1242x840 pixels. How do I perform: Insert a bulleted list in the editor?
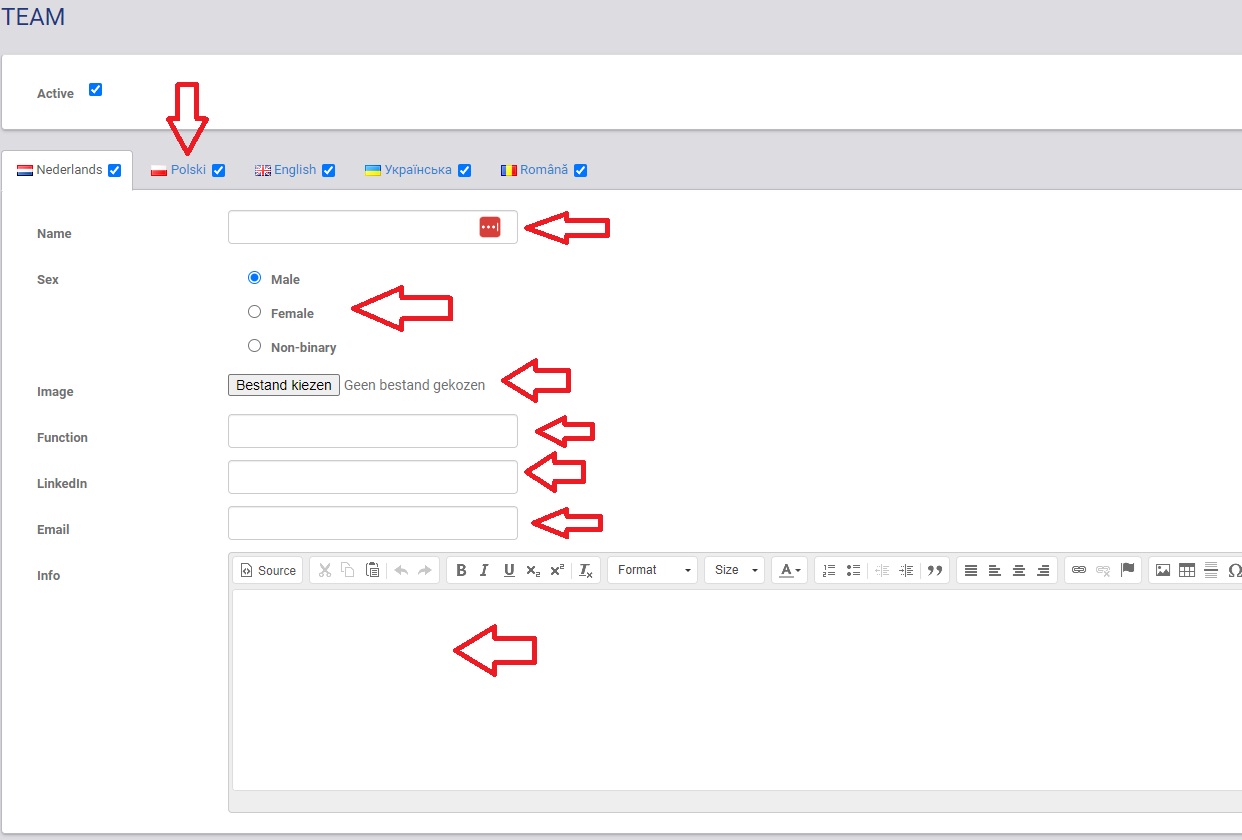(x=853, y=570)
